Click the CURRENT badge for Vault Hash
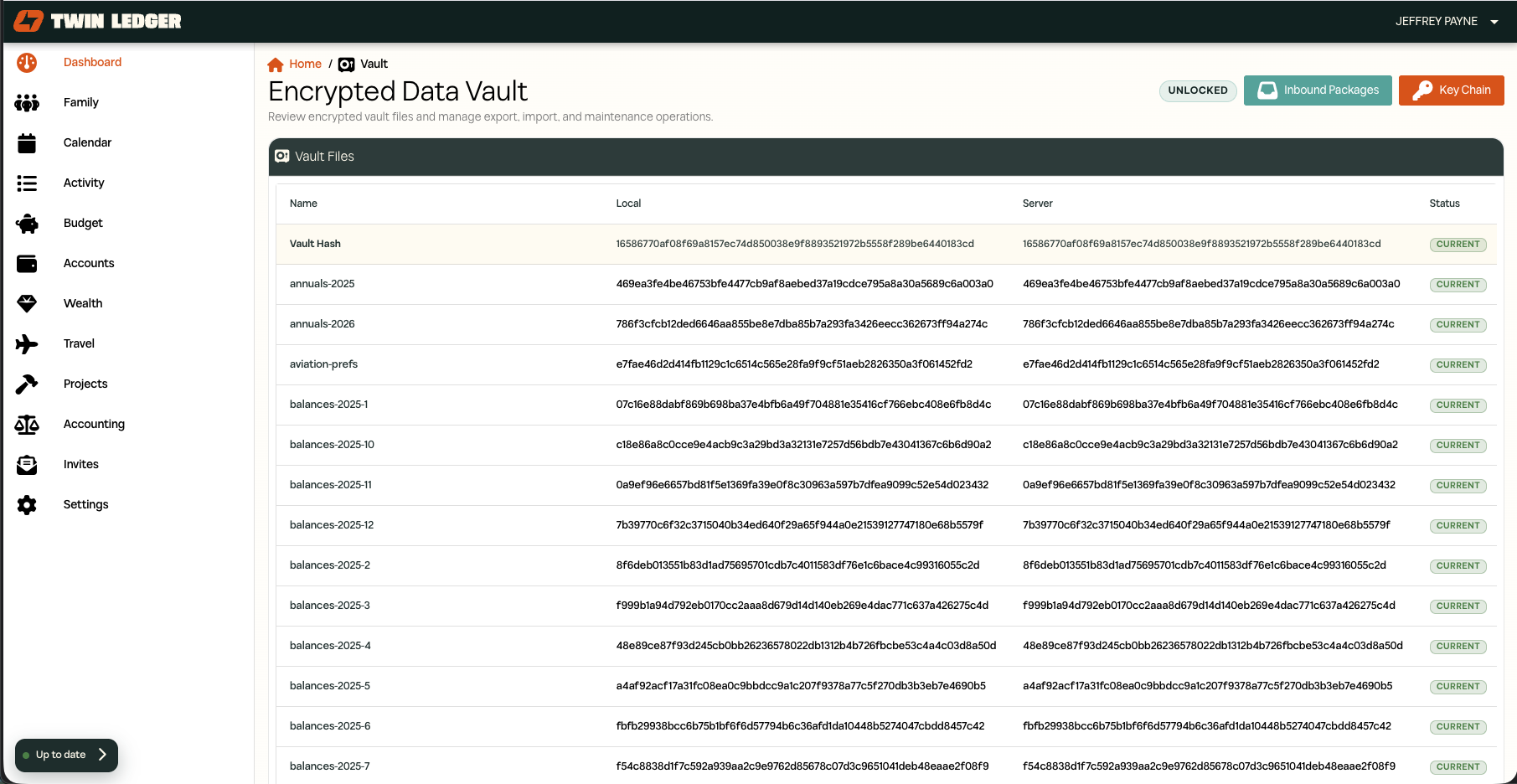The width and height of the screenshot is (1517, 784). click(1458, 245)
